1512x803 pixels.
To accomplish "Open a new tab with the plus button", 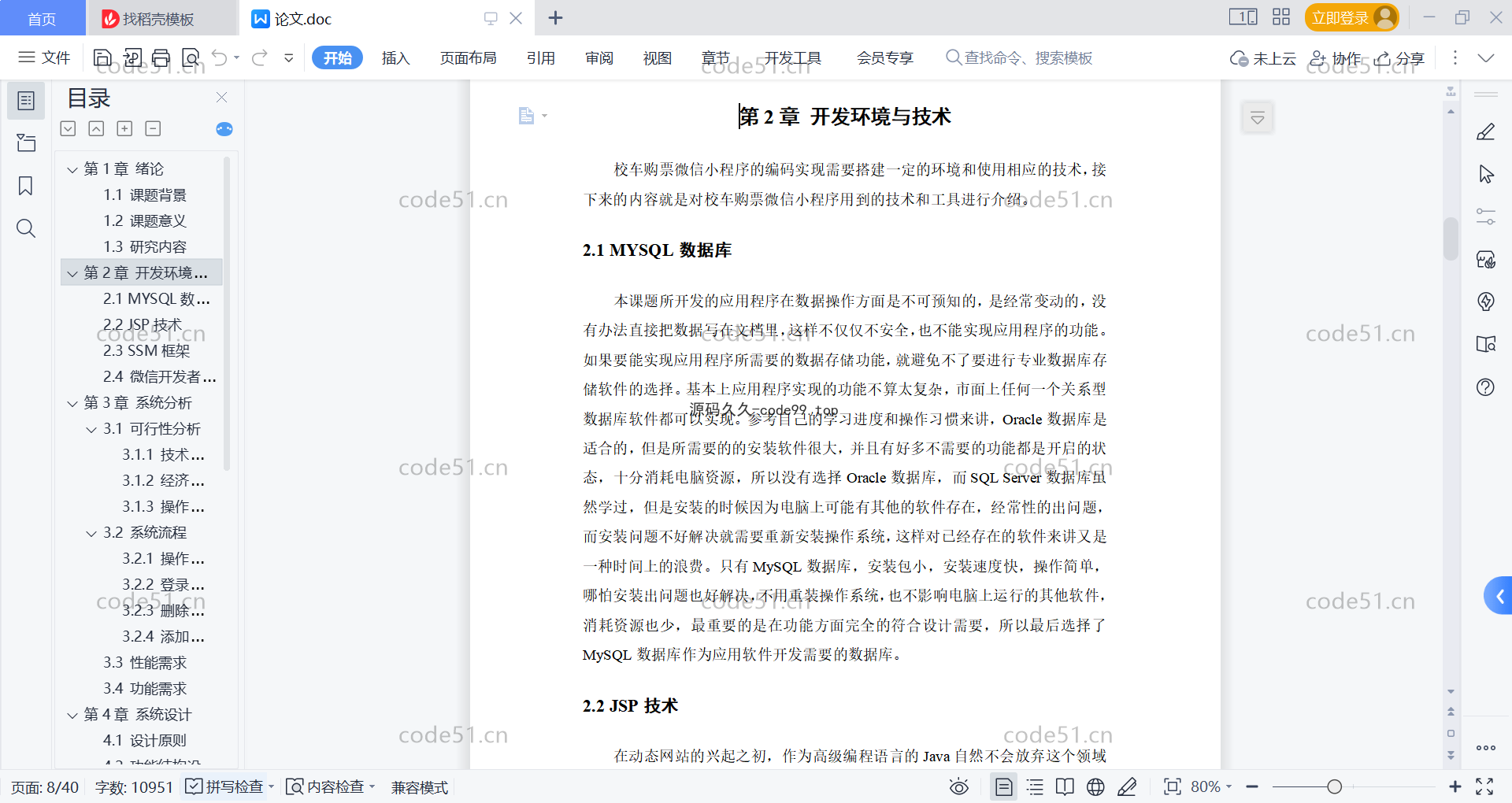I will [555, 17].
